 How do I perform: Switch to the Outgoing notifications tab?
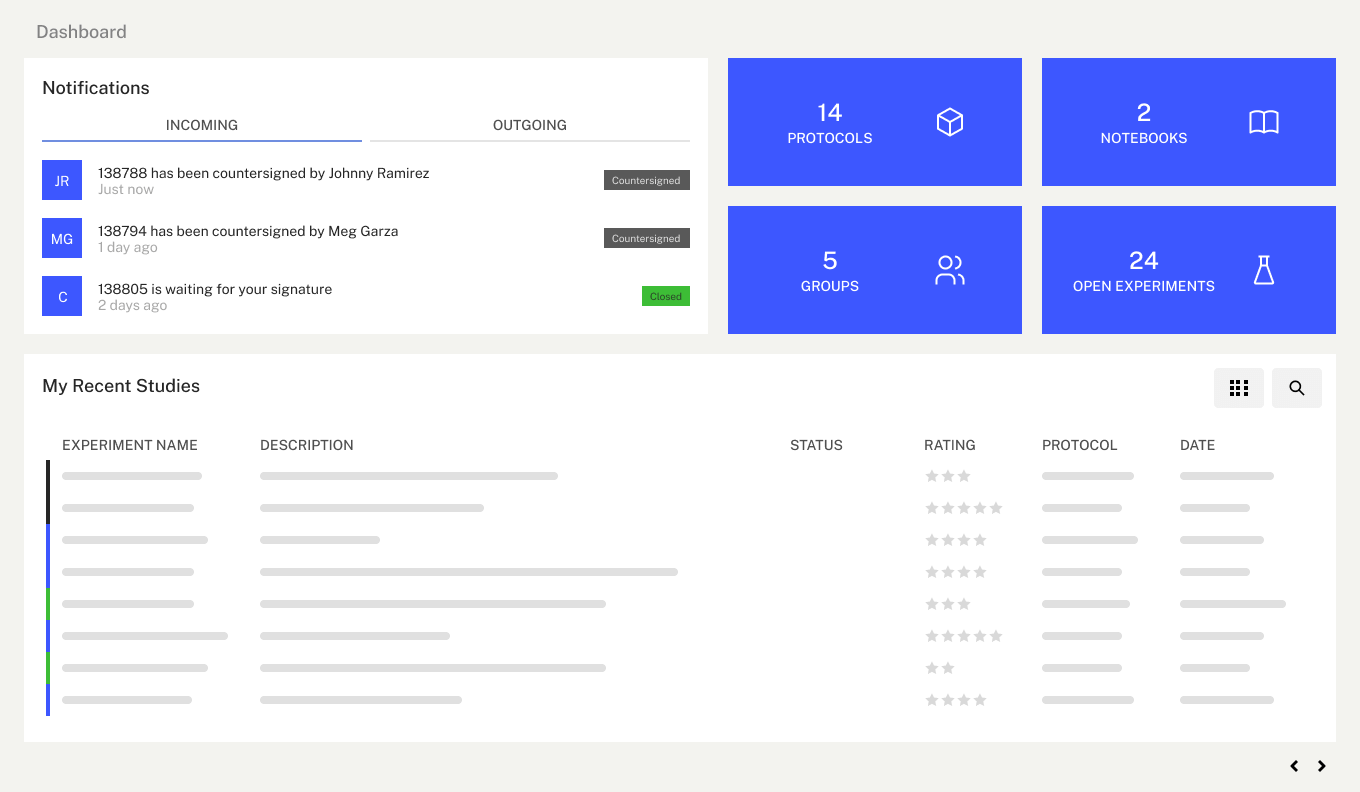[530, 125]
